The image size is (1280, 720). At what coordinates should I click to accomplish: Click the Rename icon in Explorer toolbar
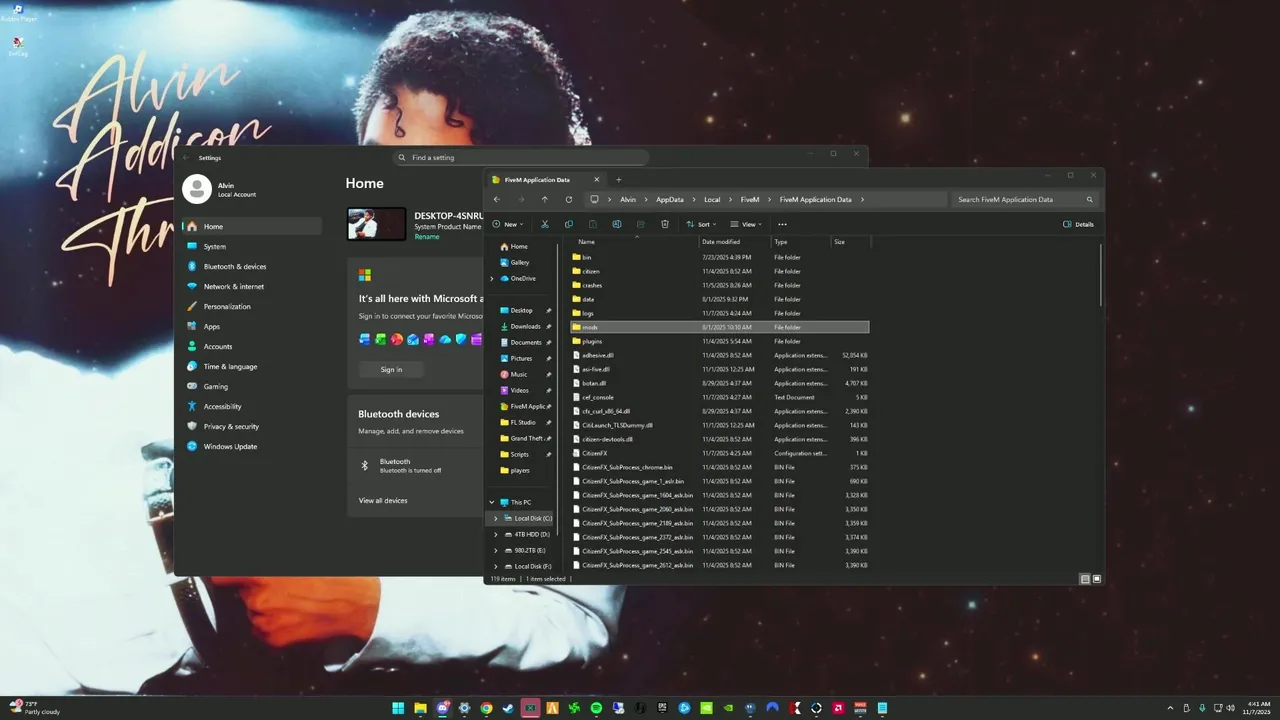617,224
